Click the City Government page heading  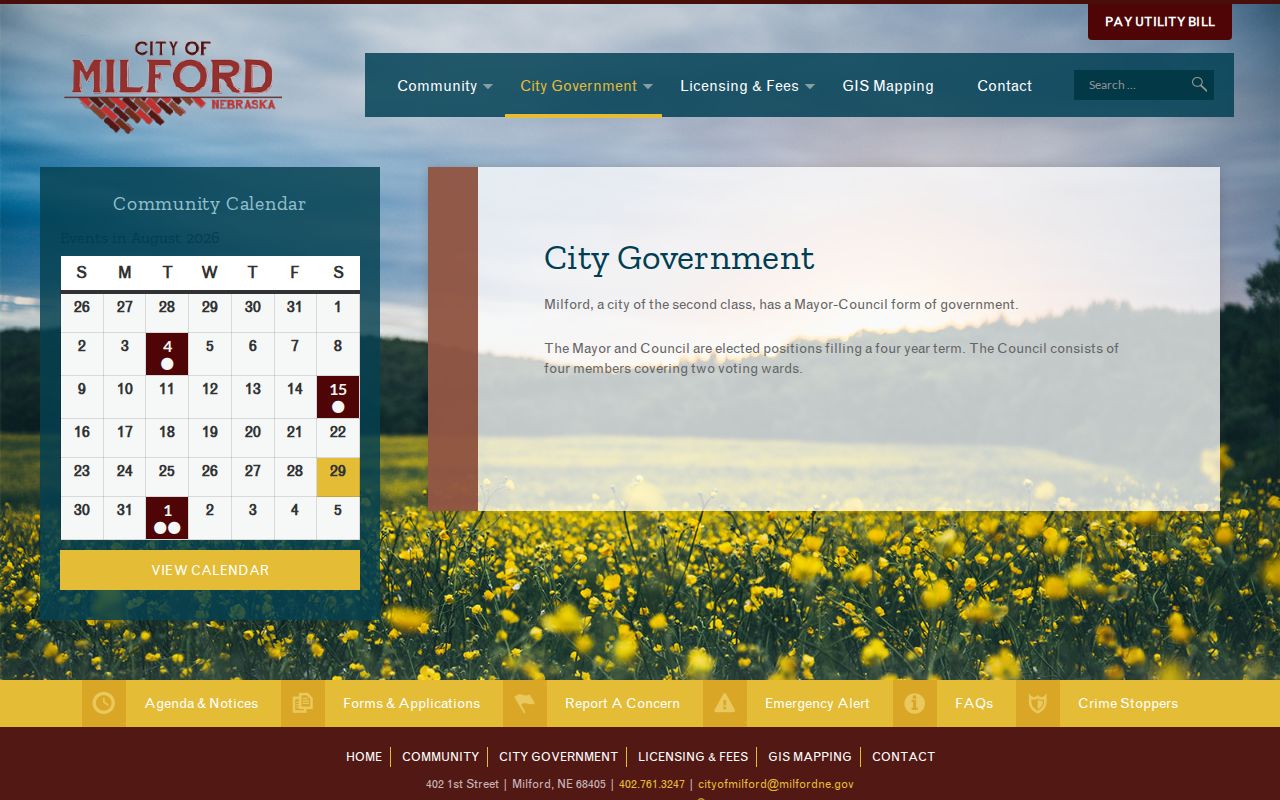(x=679, y=258)
